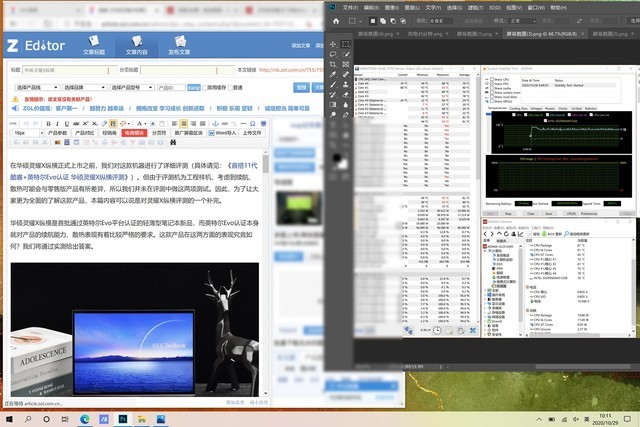
Task: Select the Eyedropper tool
Action: coord(333,75)
